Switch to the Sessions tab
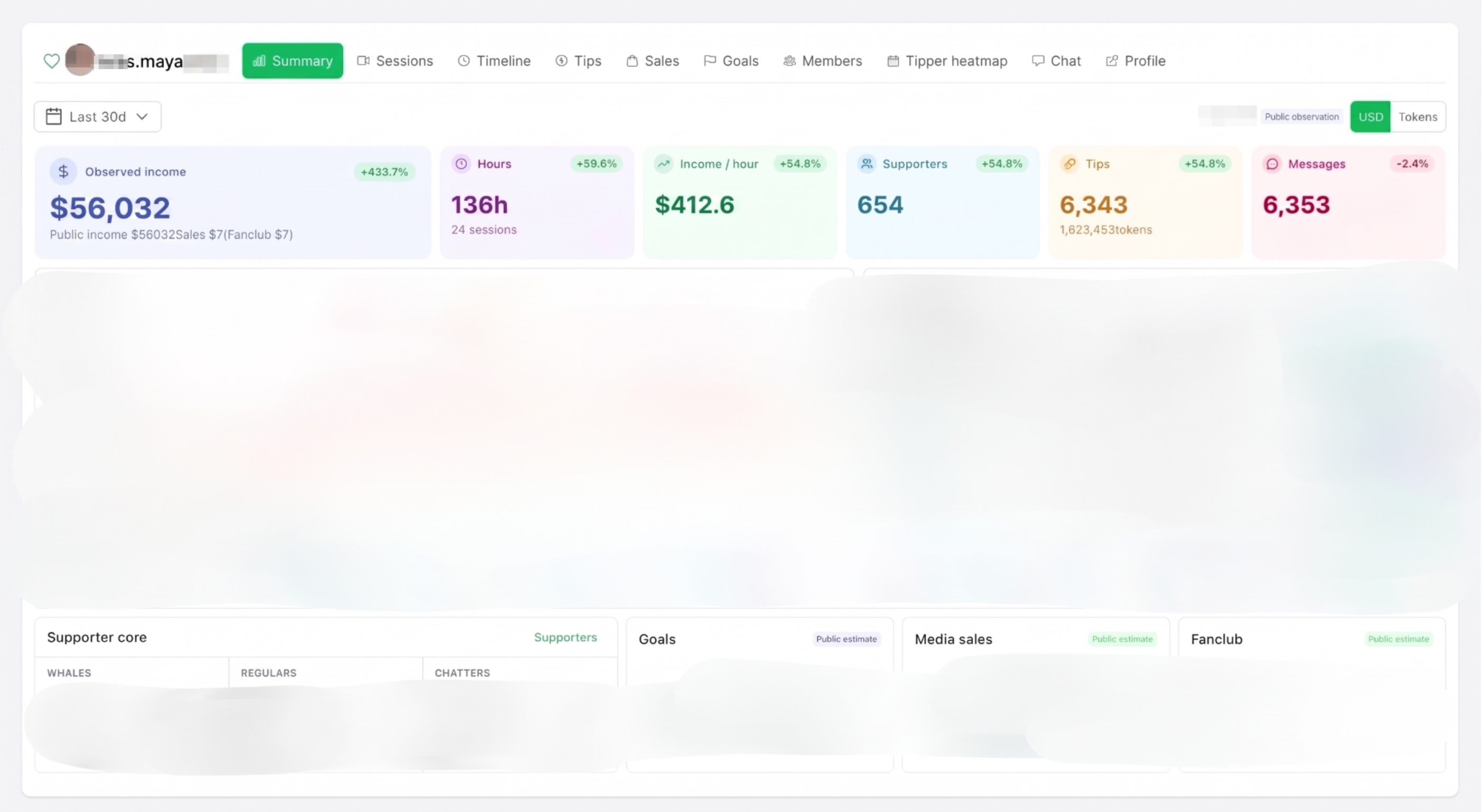Image resolution: width=1482 pixels, height=812 pixels. coord(395,60)
